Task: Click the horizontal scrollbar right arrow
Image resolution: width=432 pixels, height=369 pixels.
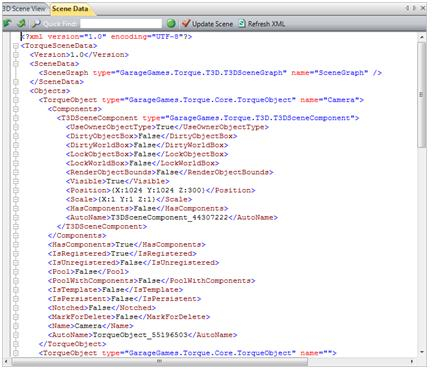Action: 412,361
